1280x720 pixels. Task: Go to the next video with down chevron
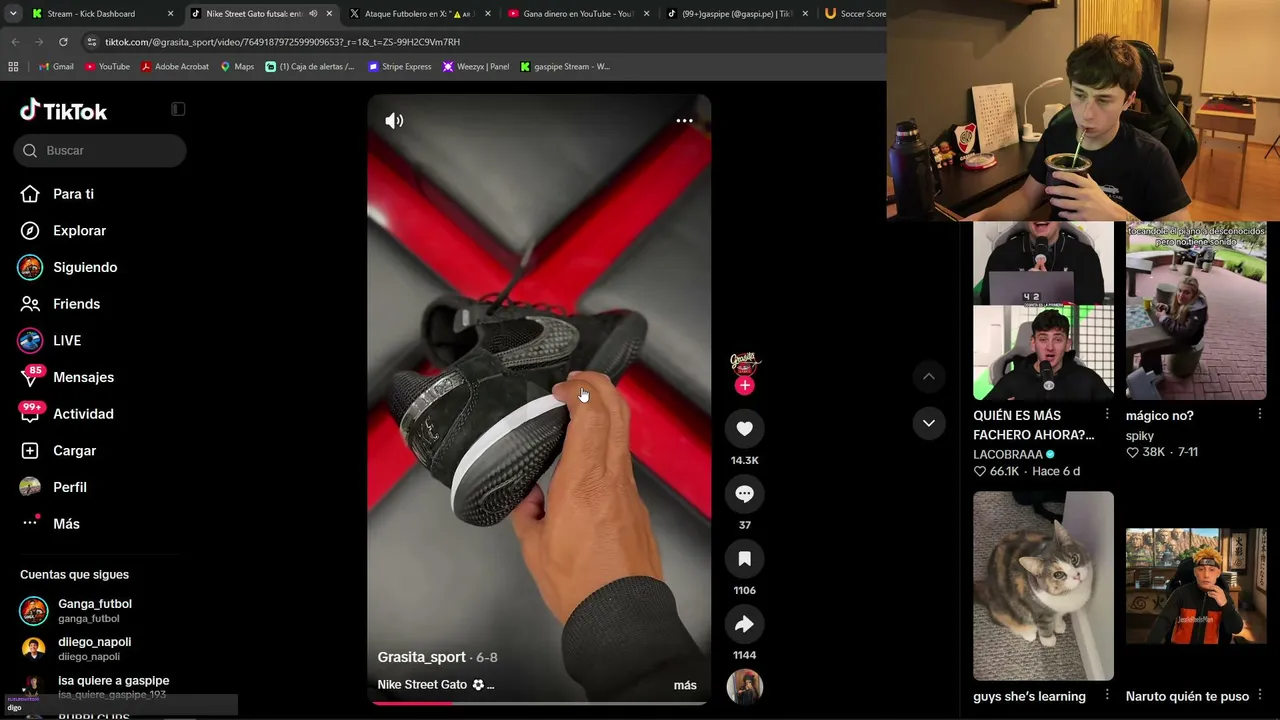[929, 423]
